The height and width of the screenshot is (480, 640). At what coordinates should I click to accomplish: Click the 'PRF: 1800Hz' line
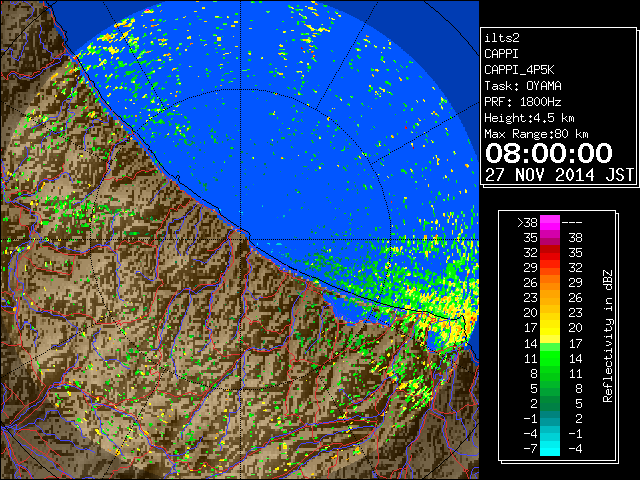tap(523, 102)
